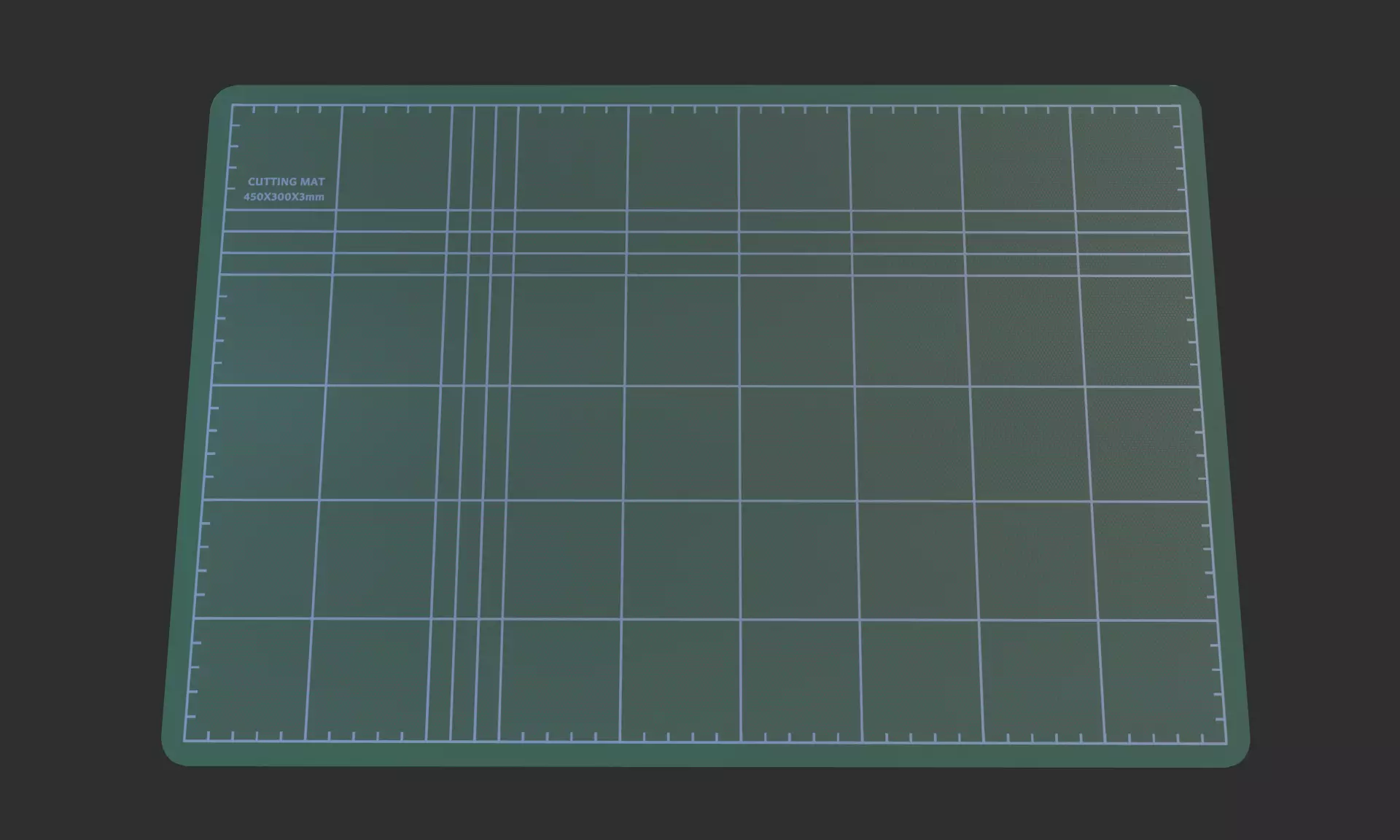Click the green border along the mat's bottom edge
Image resolution: width=1400 pixels, height=840 pixels.
[x=700, y=755]
